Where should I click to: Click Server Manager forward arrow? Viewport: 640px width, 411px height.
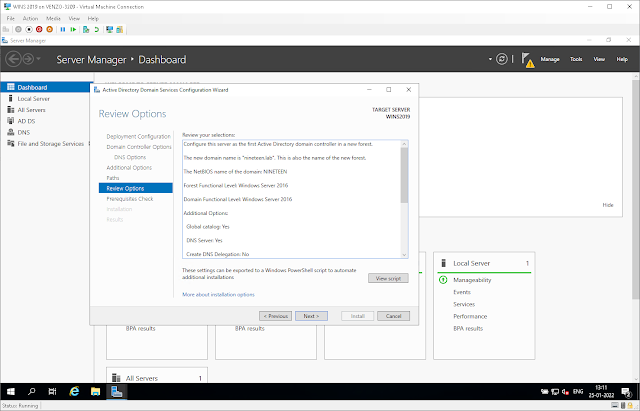[x=28, y=59]
